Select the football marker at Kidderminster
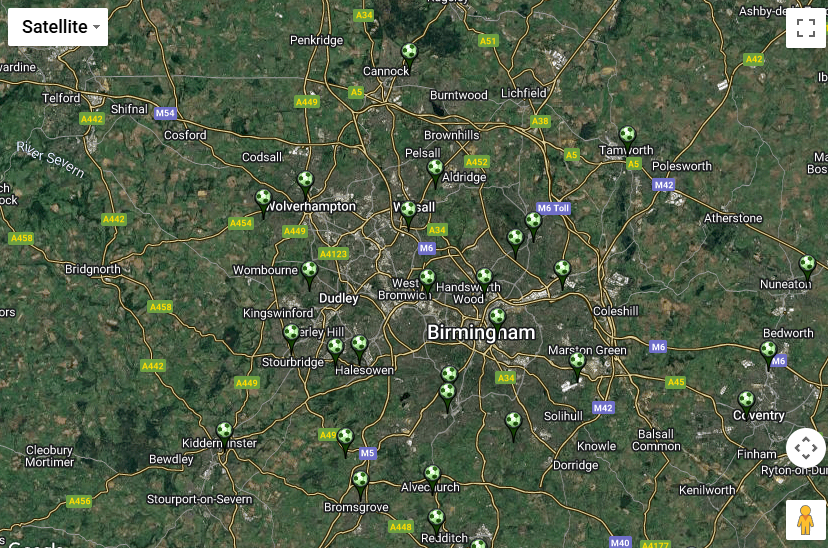Image resolution: width=828 pixels, height=548 pixels. [x=224, y=435]
